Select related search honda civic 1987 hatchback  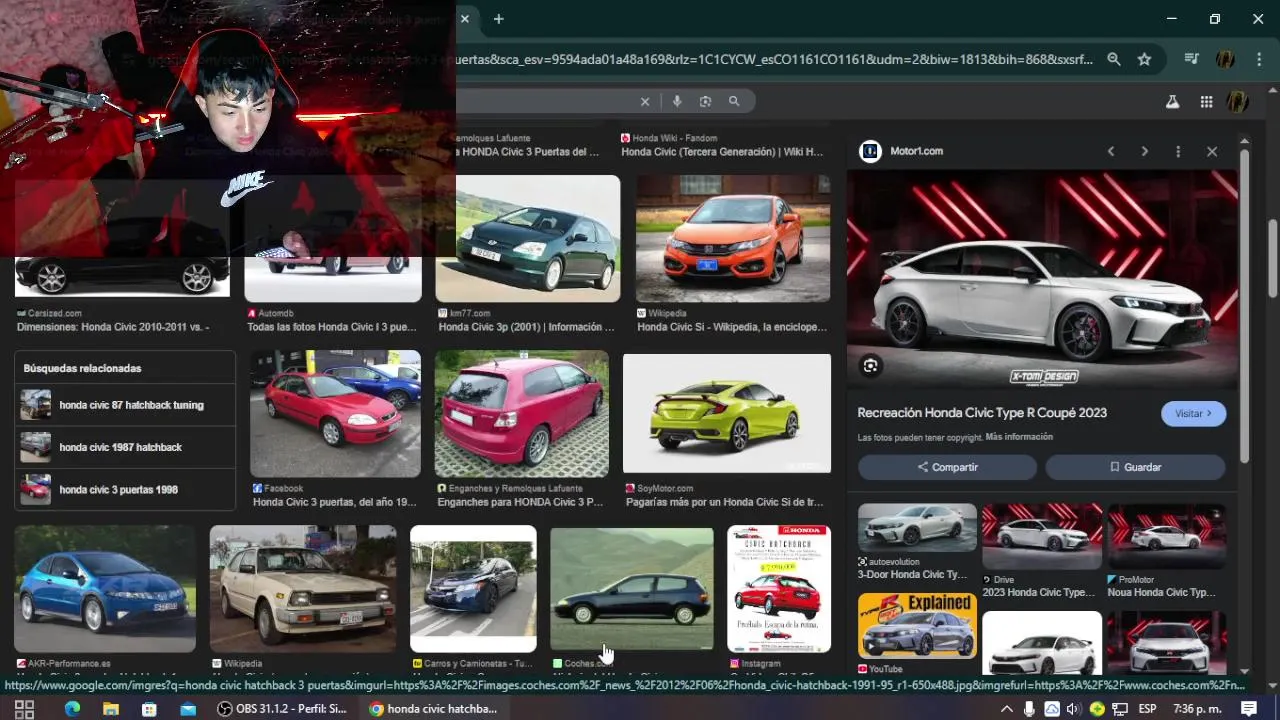[x=125, y=447]
